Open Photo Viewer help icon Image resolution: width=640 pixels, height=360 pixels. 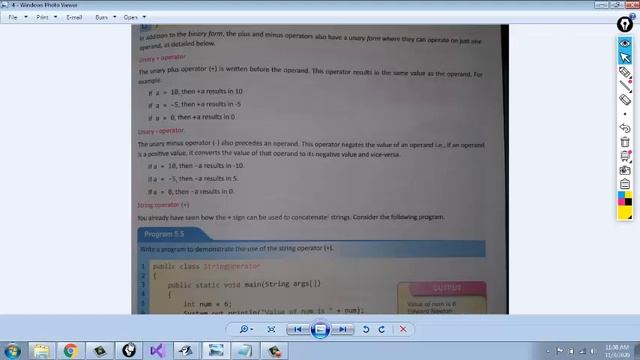[632, 16]
